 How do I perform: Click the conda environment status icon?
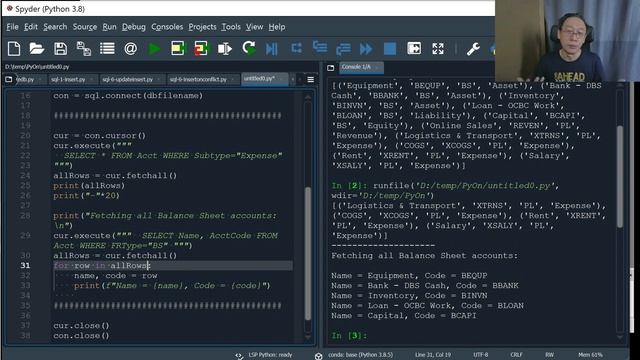click(319, 356)
